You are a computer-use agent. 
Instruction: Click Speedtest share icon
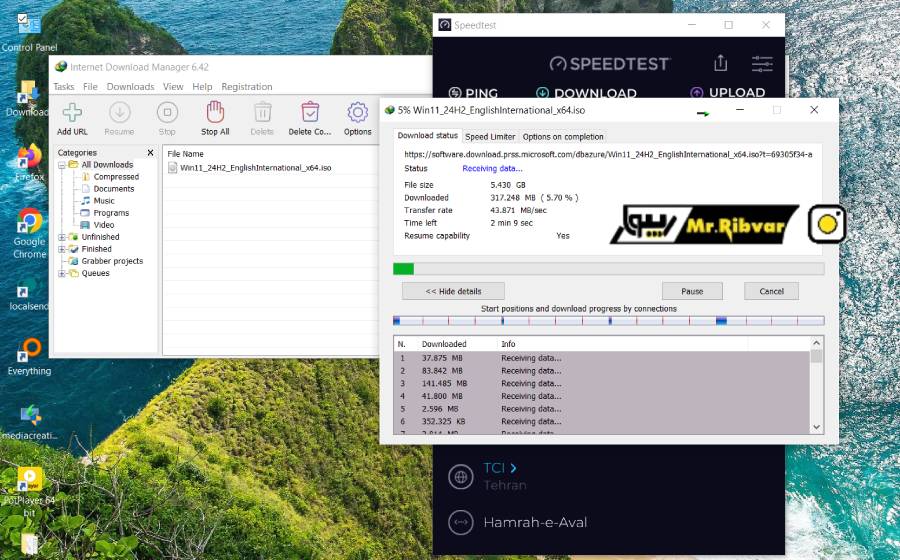[720, 63]
